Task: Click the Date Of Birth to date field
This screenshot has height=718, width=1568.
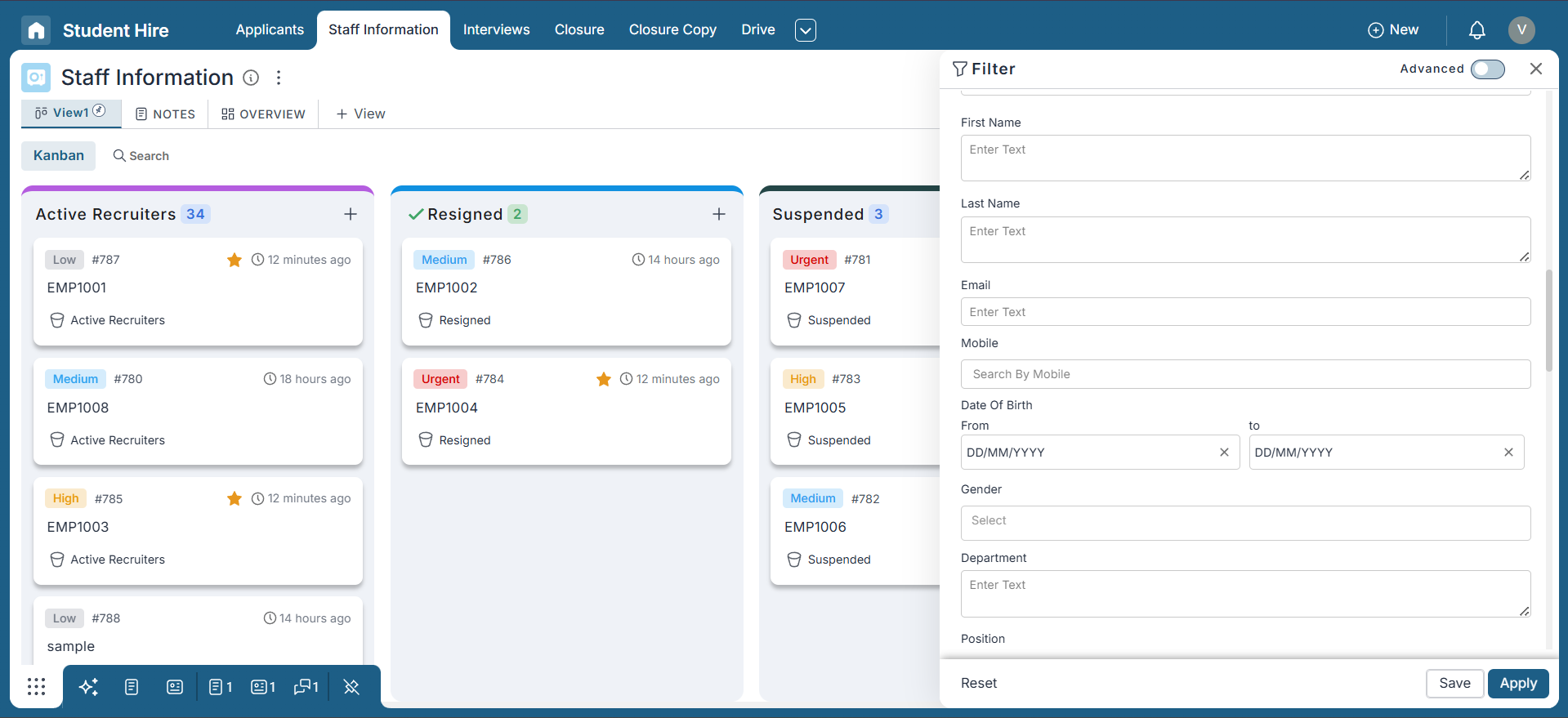Action: (x=1386, y=453)
